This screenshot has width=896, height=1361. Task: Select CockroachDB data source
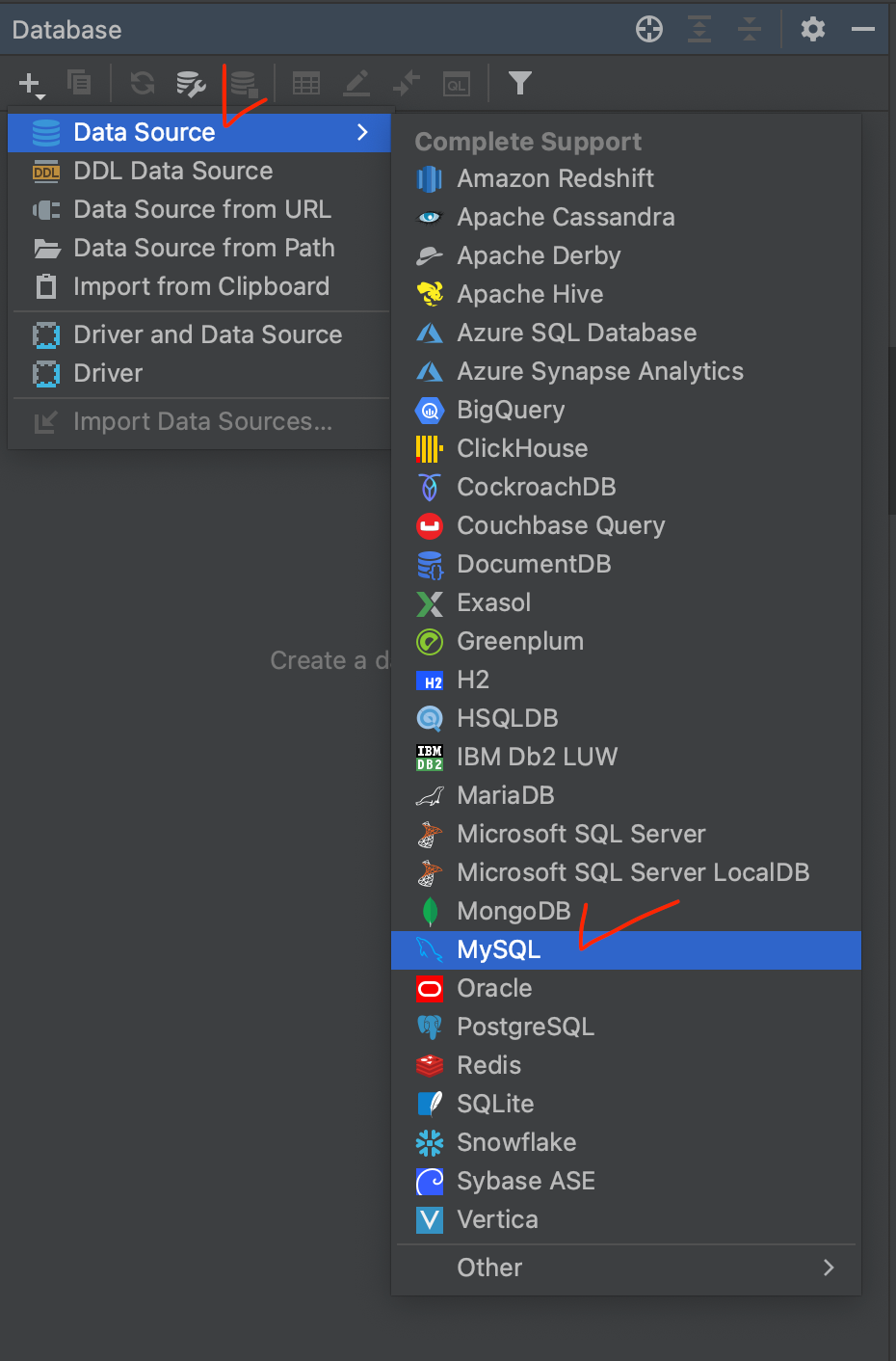click(x=626, y=487)
